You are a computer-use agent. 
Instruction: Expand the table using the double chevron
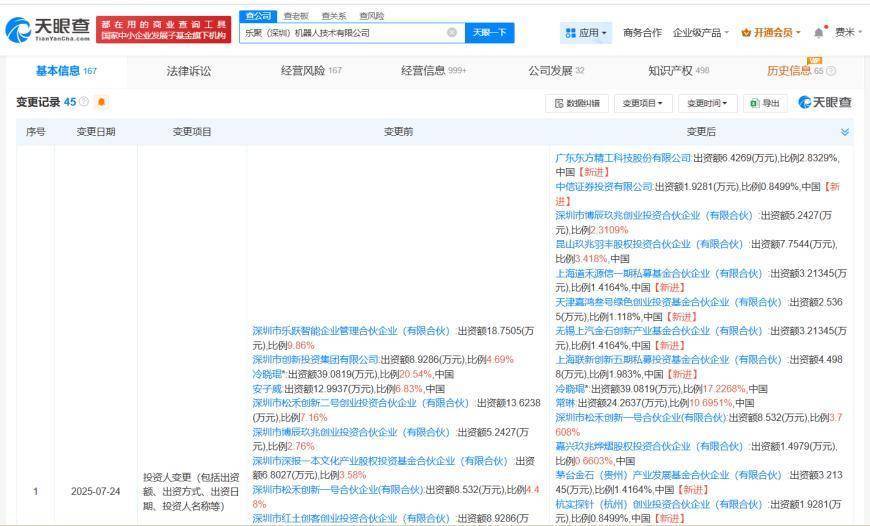(x=845, y=132)
